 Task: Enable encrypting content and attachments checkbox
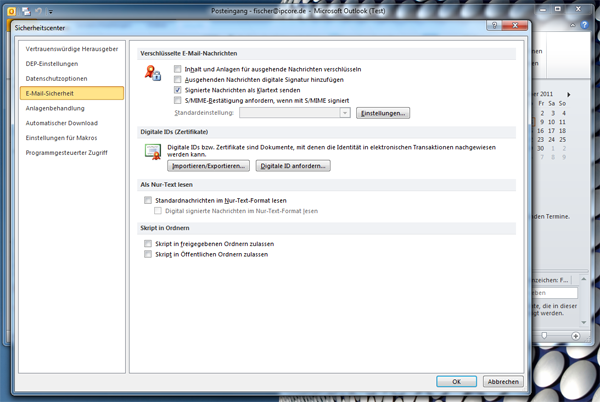tap(177, 69)
